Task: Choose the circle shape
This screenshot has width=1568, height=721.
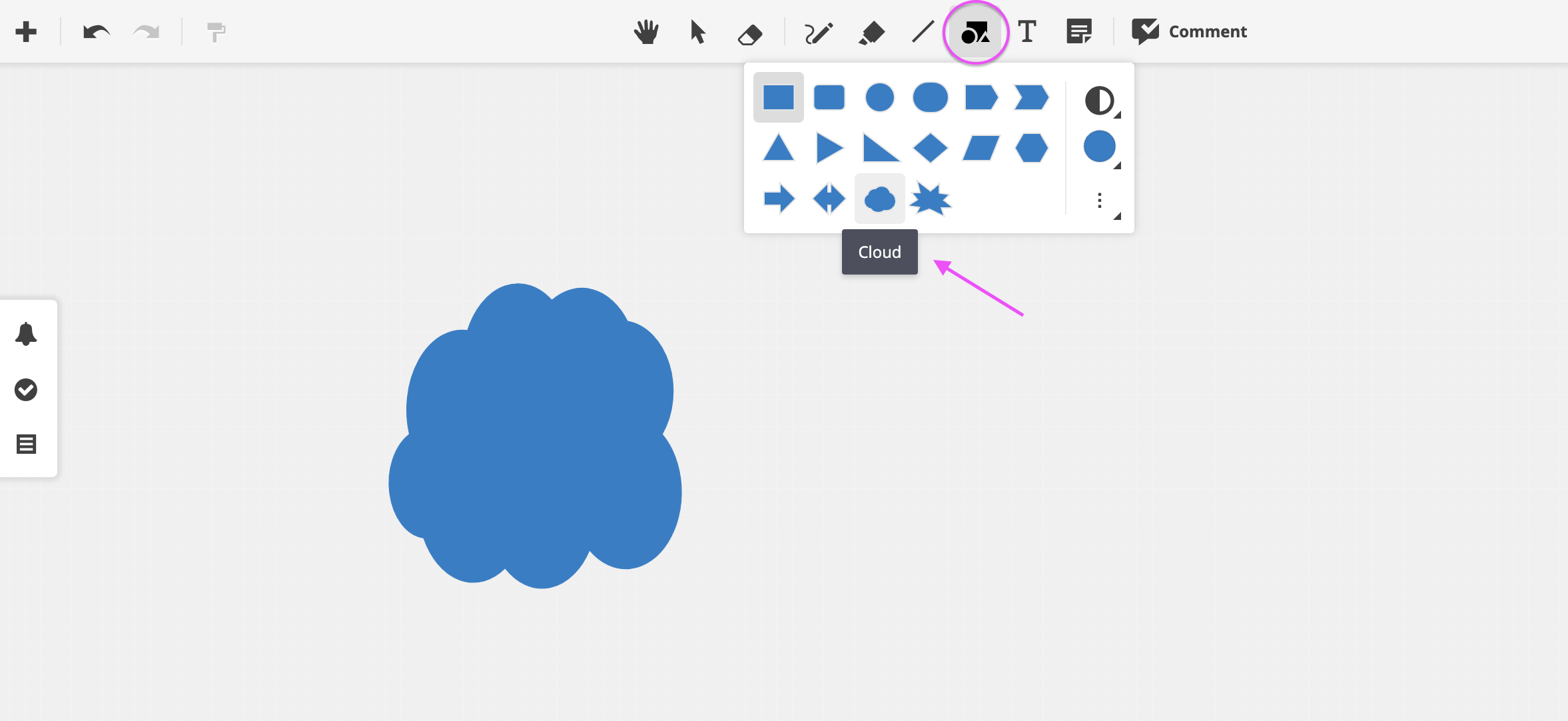Action: click(879, 97)
